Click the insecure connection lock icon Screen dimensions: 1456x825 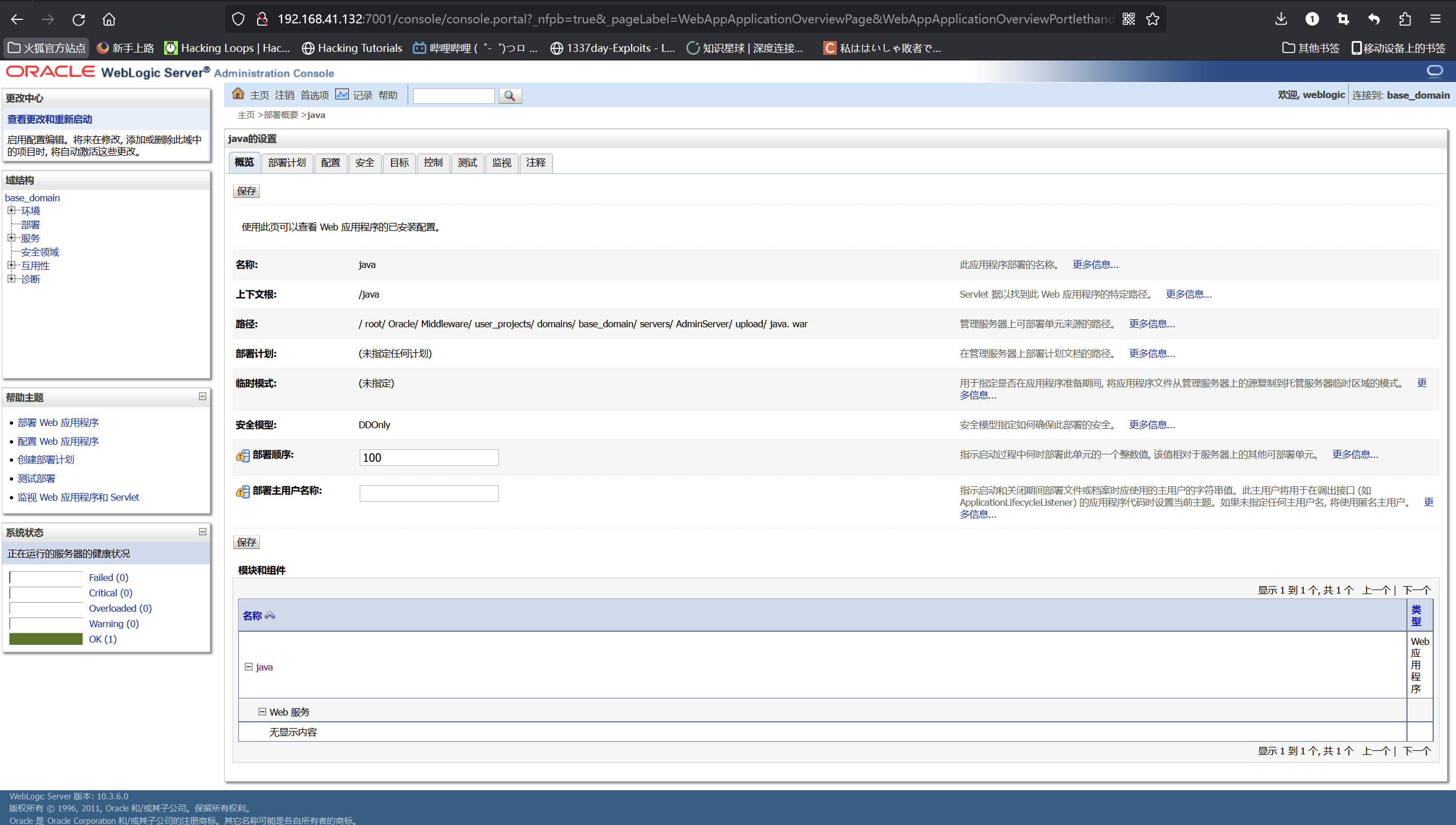262,19
